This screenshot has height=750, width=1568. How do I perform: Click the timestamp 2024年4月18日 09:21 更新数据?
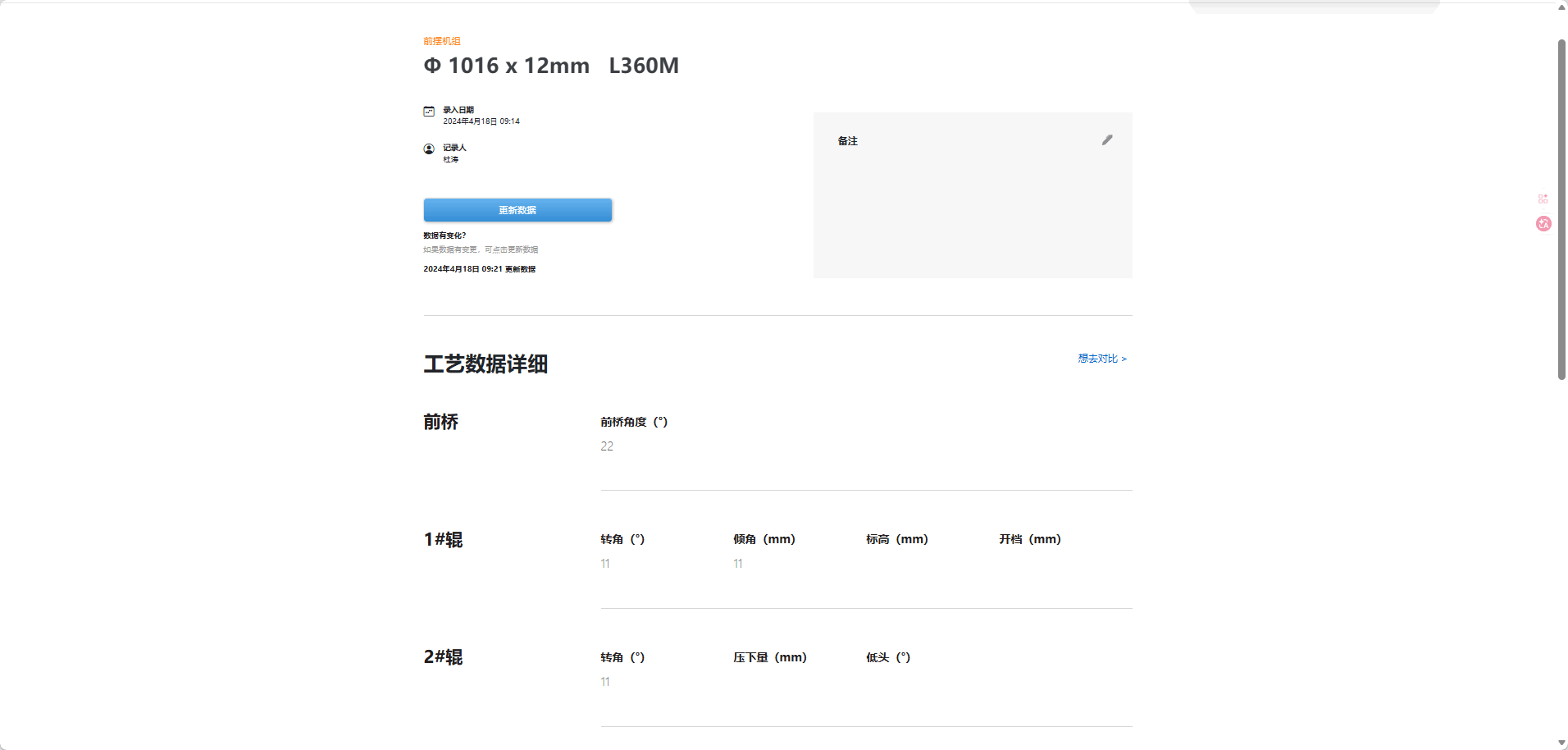(480, 269)
